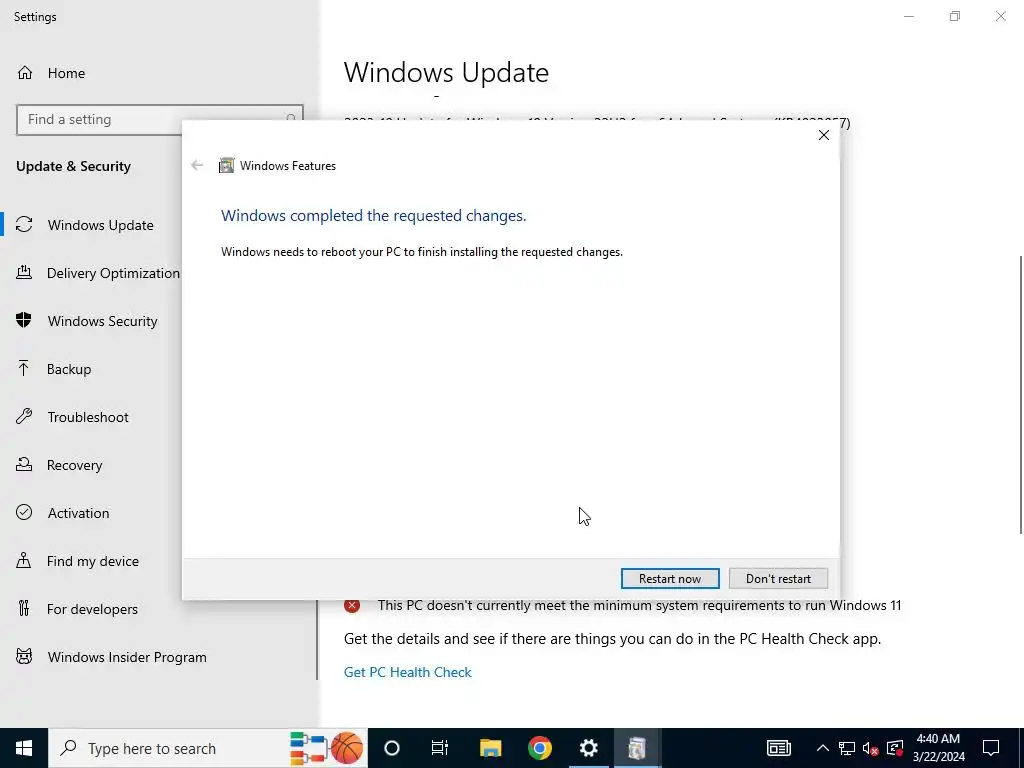
Task: Click the For developers tools icon
Action: 24,609
